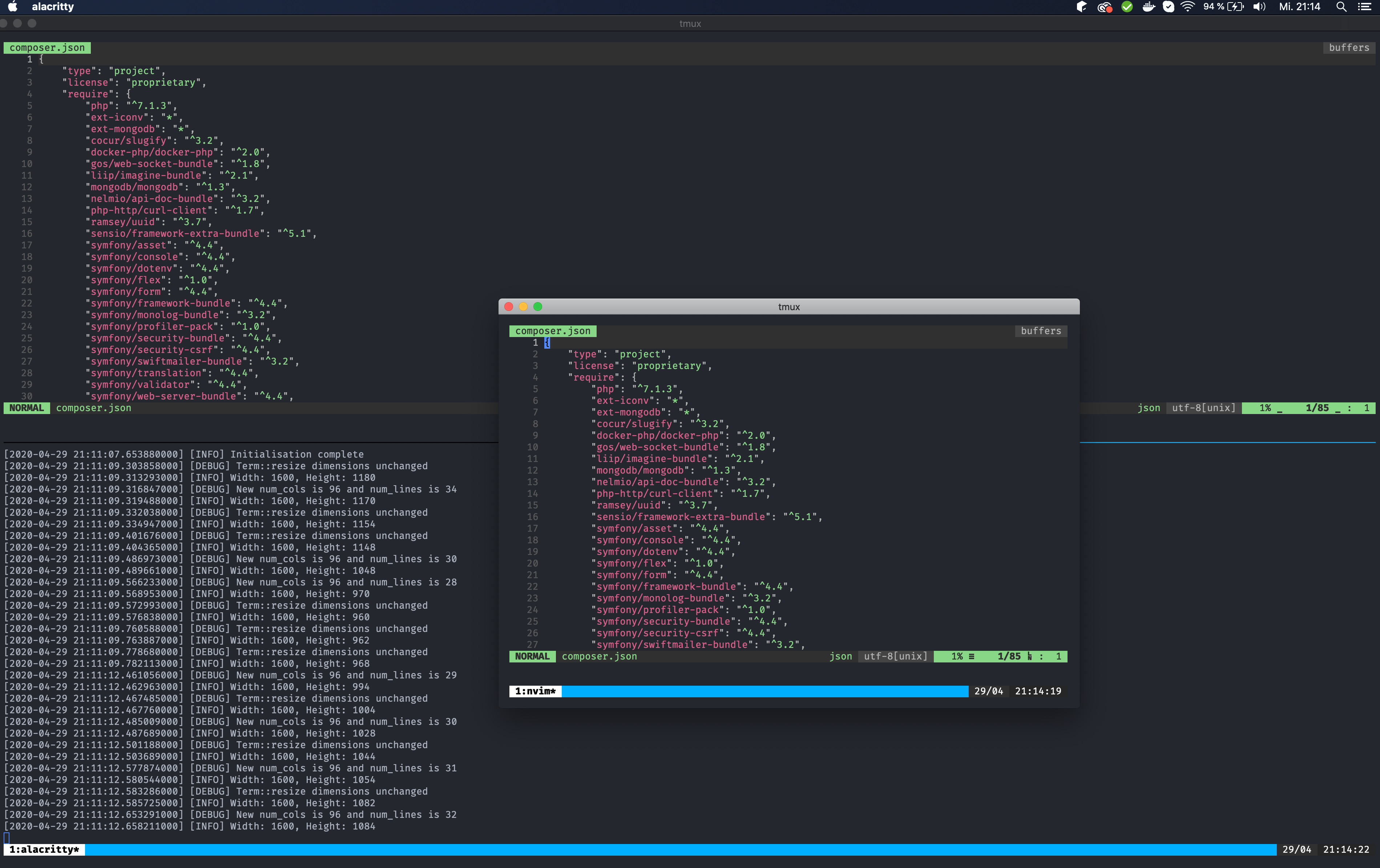Click the WiFi icon in the menu bar
Screen dimensions: 1380x868
click(1188, 7)
